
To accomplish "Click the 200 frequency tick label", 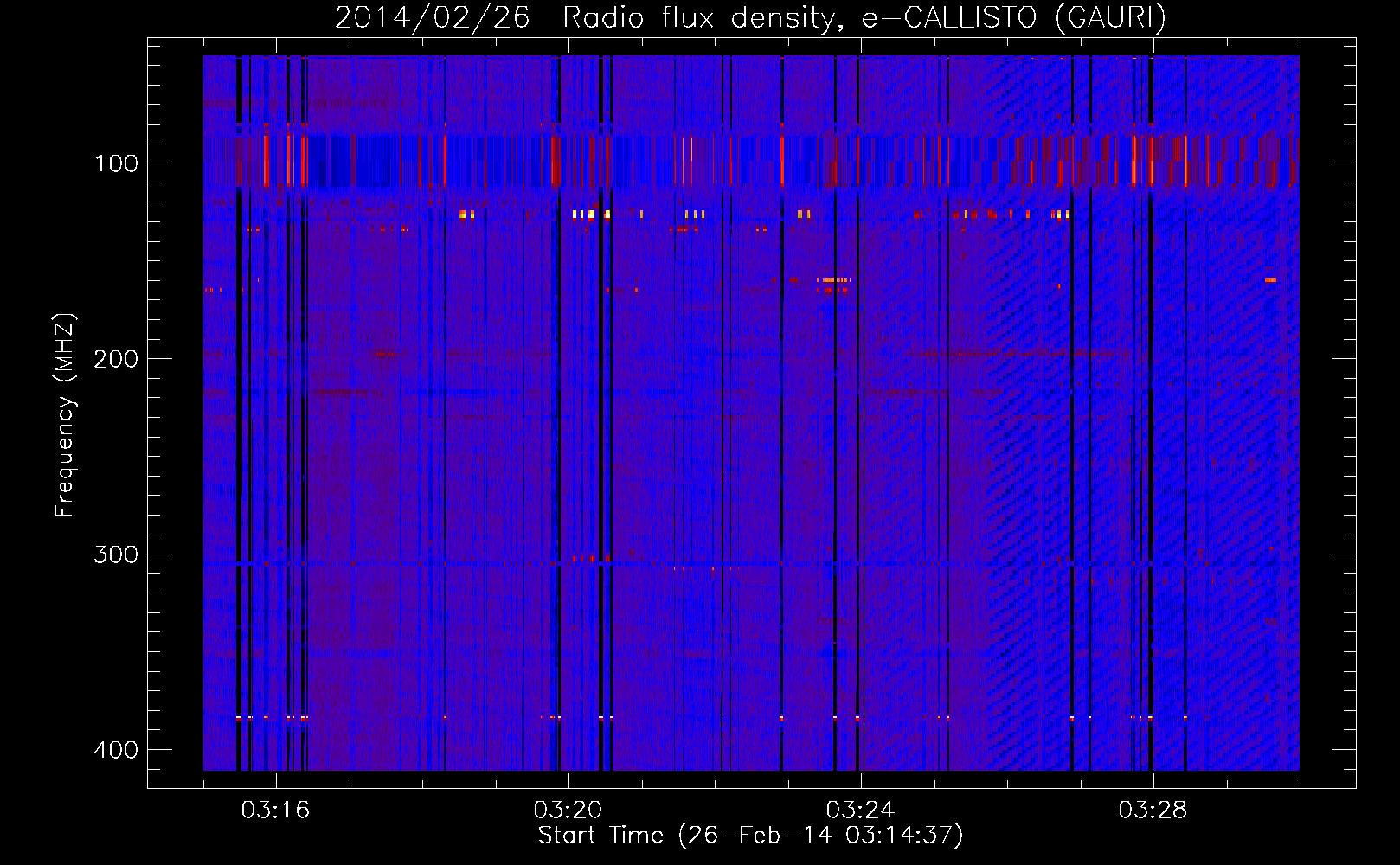I will (x=116, y=359).
